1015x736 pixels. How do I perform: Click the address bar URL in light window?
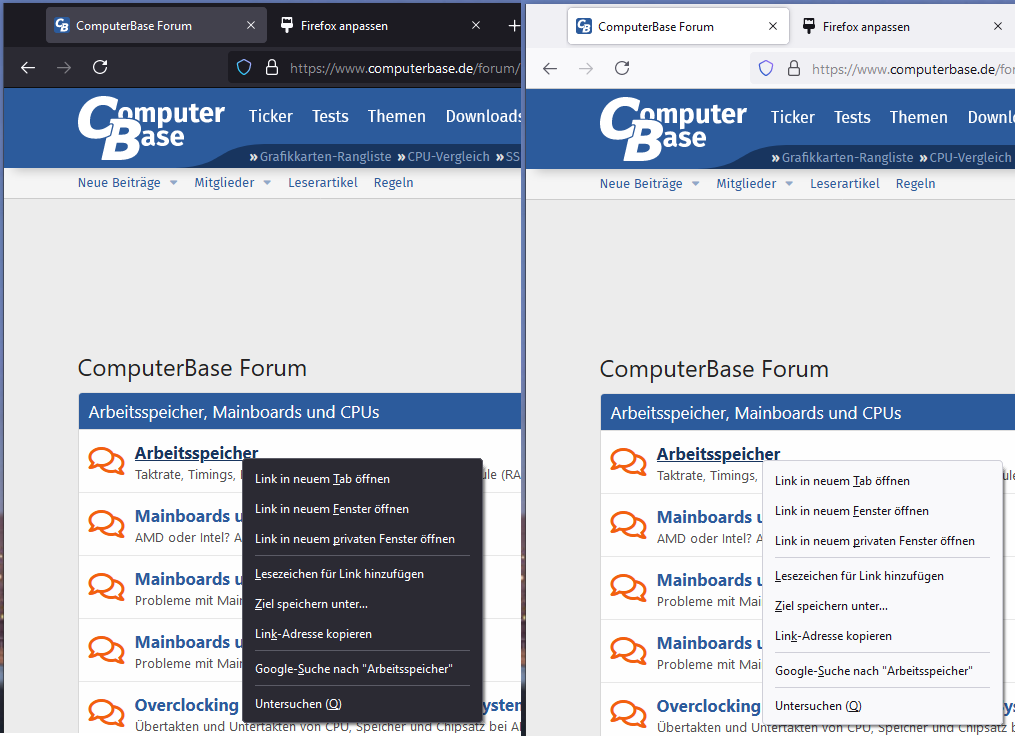point(913,69)
